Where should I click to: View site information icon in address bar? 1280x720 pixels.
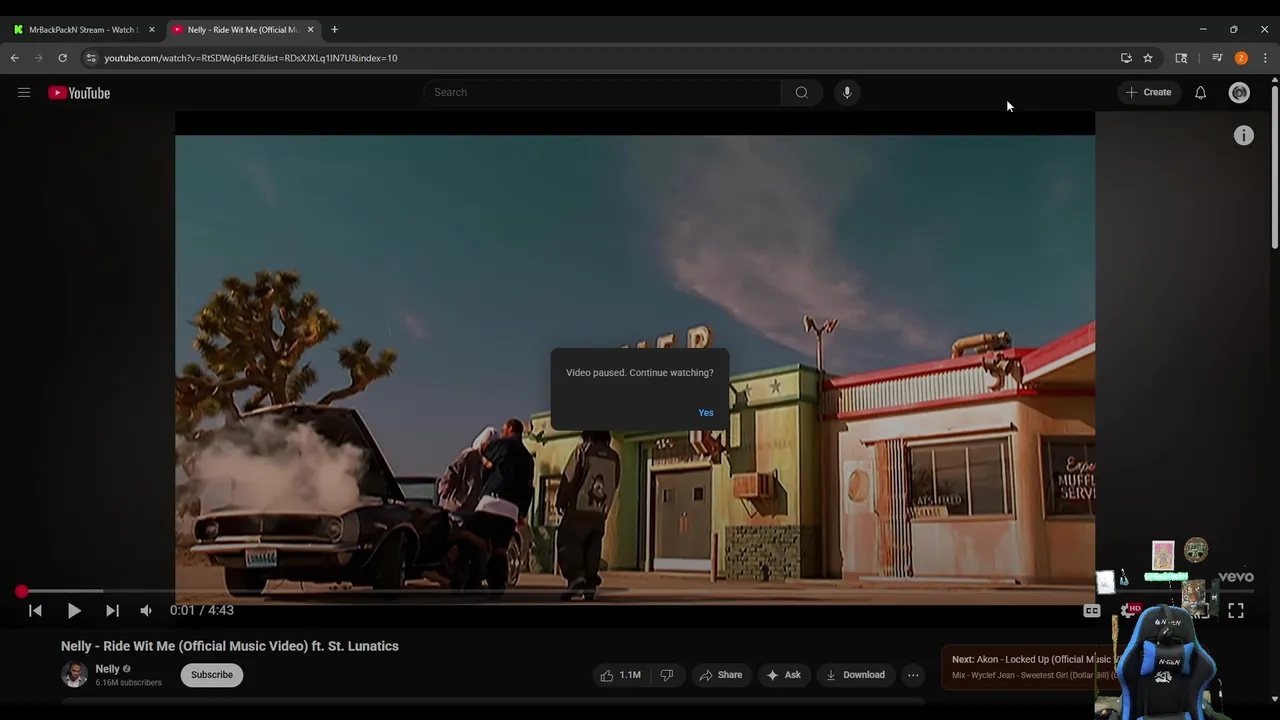[91, 58]
